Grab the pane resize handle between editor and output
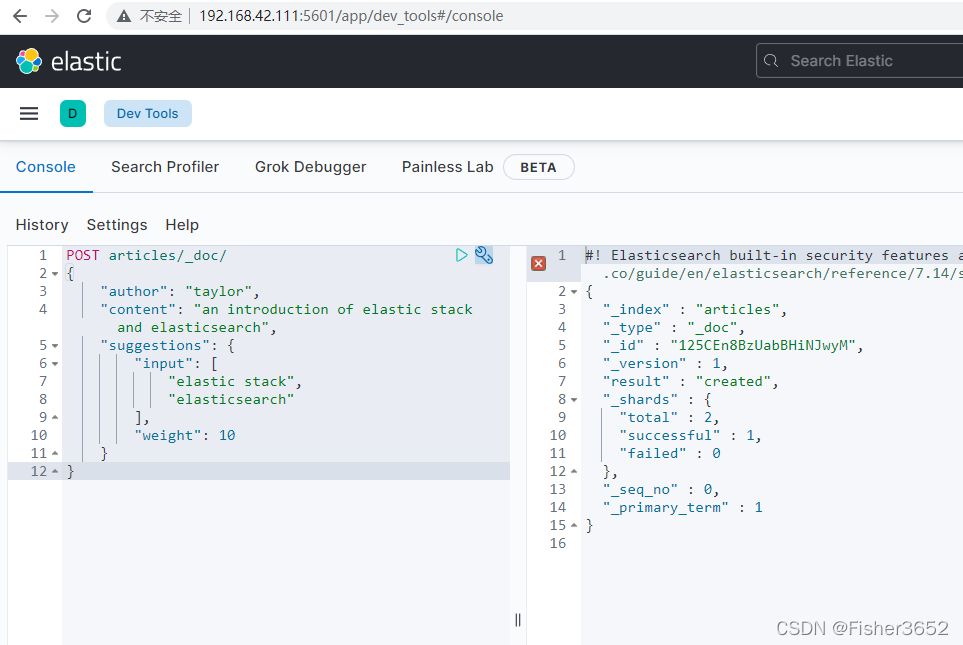This screenshot has height=645, width=963. coord(518,620)
